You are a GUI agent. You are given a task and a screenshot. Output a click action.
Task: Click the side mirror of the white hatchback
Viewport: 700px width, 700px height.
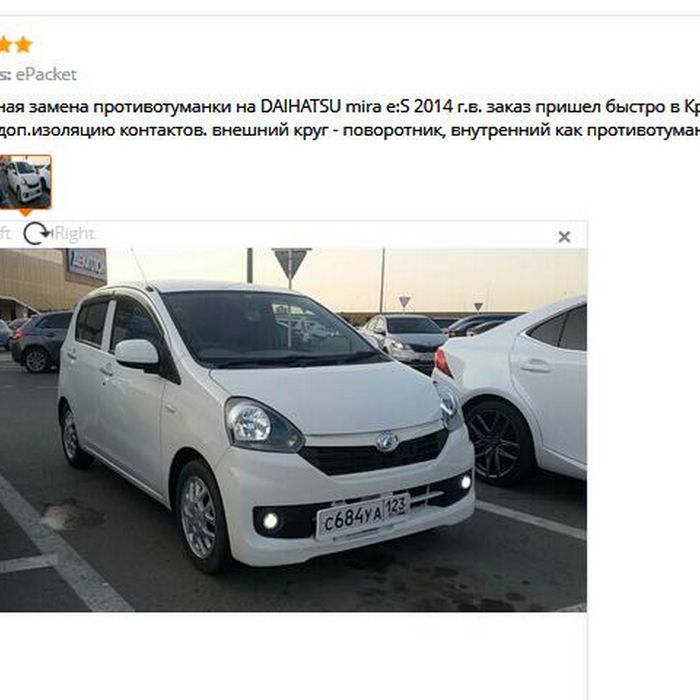137,353
